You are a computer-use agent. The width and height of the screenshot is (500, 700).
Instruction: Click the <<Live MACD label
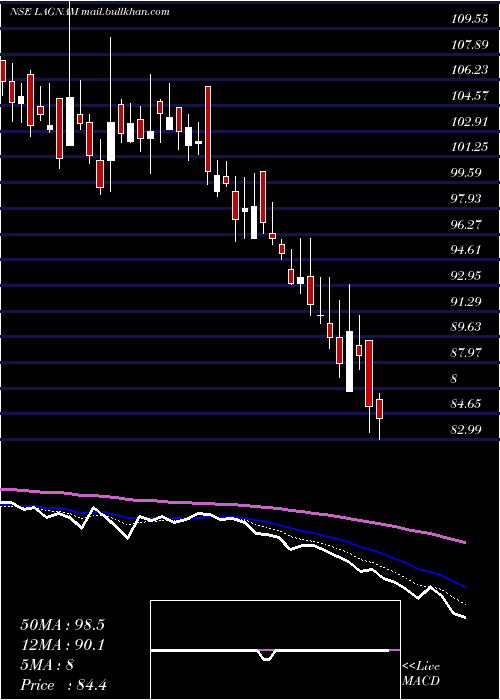pos(421,674)
